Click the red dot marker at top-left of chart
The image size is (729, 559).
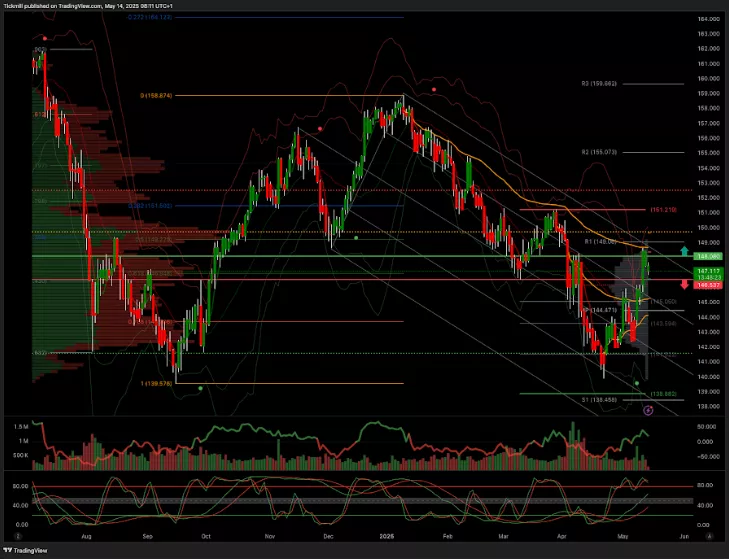tap(44, 38)
